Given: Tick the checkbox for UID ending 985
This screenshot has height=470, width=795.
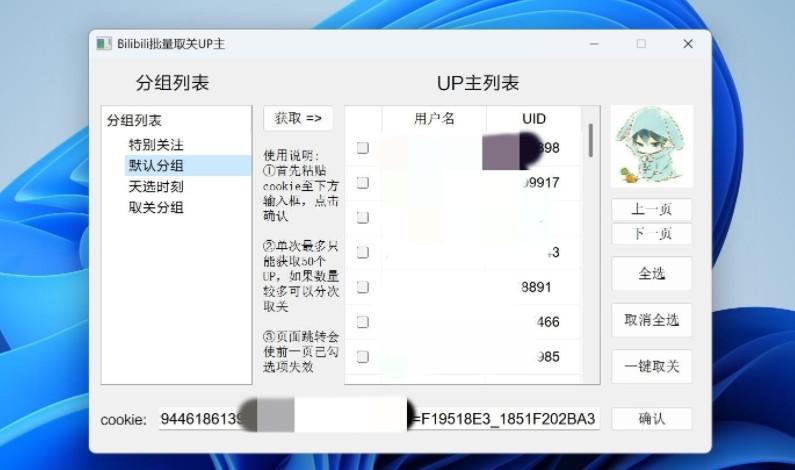Looking at the screenshot, I should pyautogui.click(x=363, y=357).
